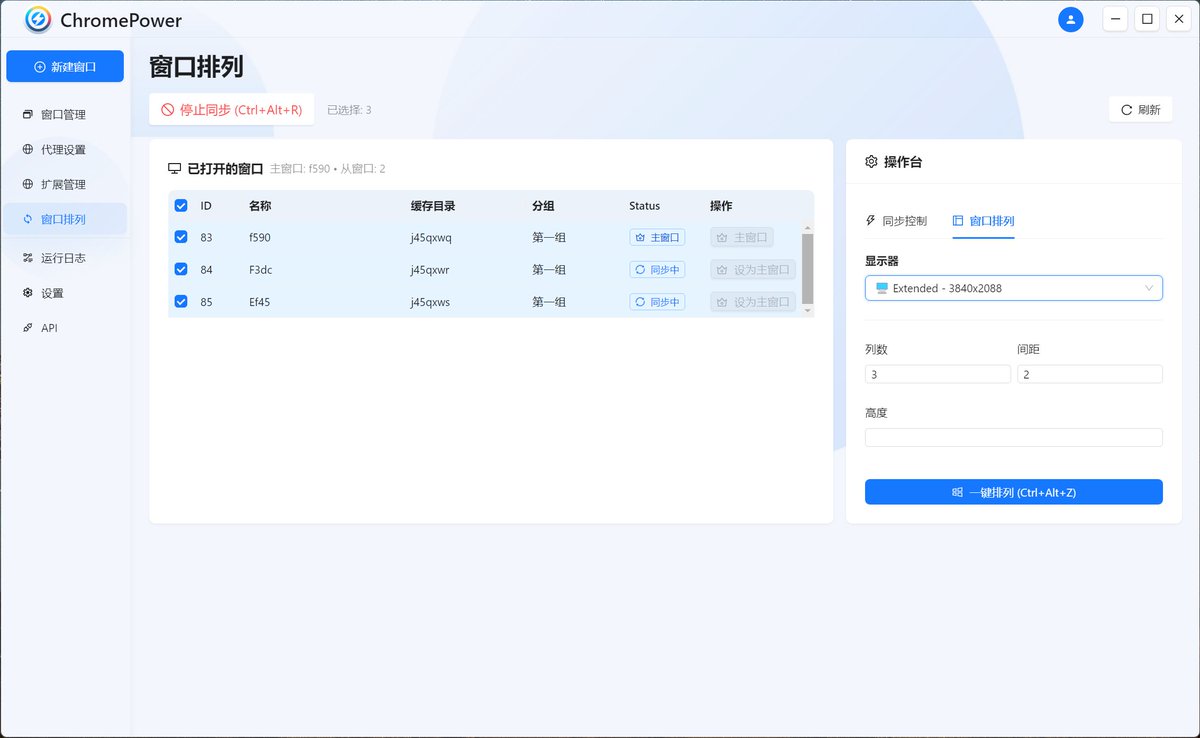Click the 主窗口 status badge of f590
Image resolution: width=1200 pixels, height=738 pixels.
tap(657, 238)
